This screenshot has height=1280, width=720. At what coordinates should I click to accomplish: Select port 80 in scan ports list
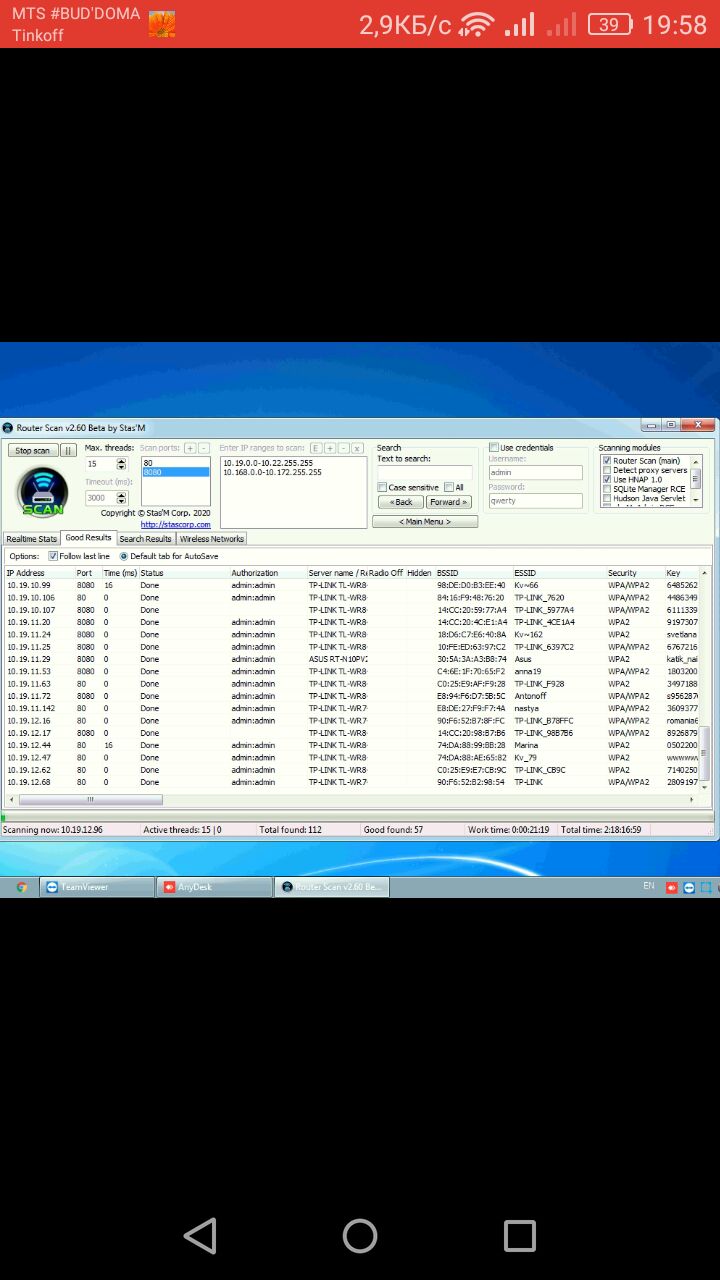pyautogui.click(x=176, y=463)
